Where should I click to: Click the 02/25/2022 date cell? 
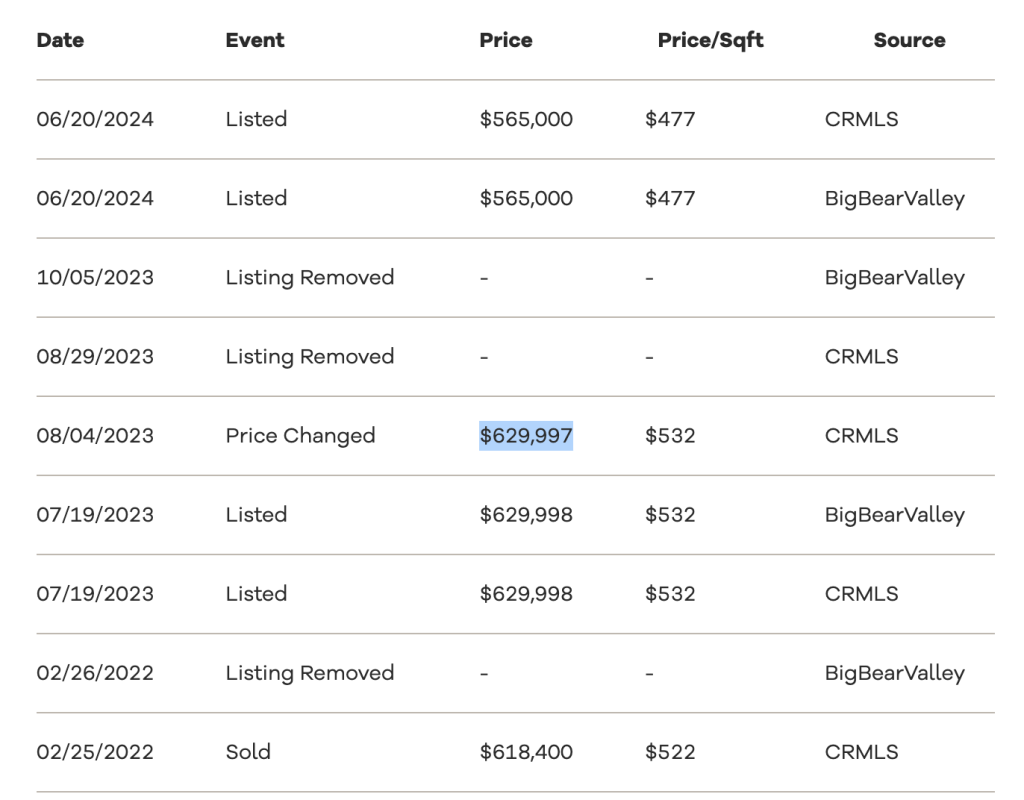pos(95,752)
